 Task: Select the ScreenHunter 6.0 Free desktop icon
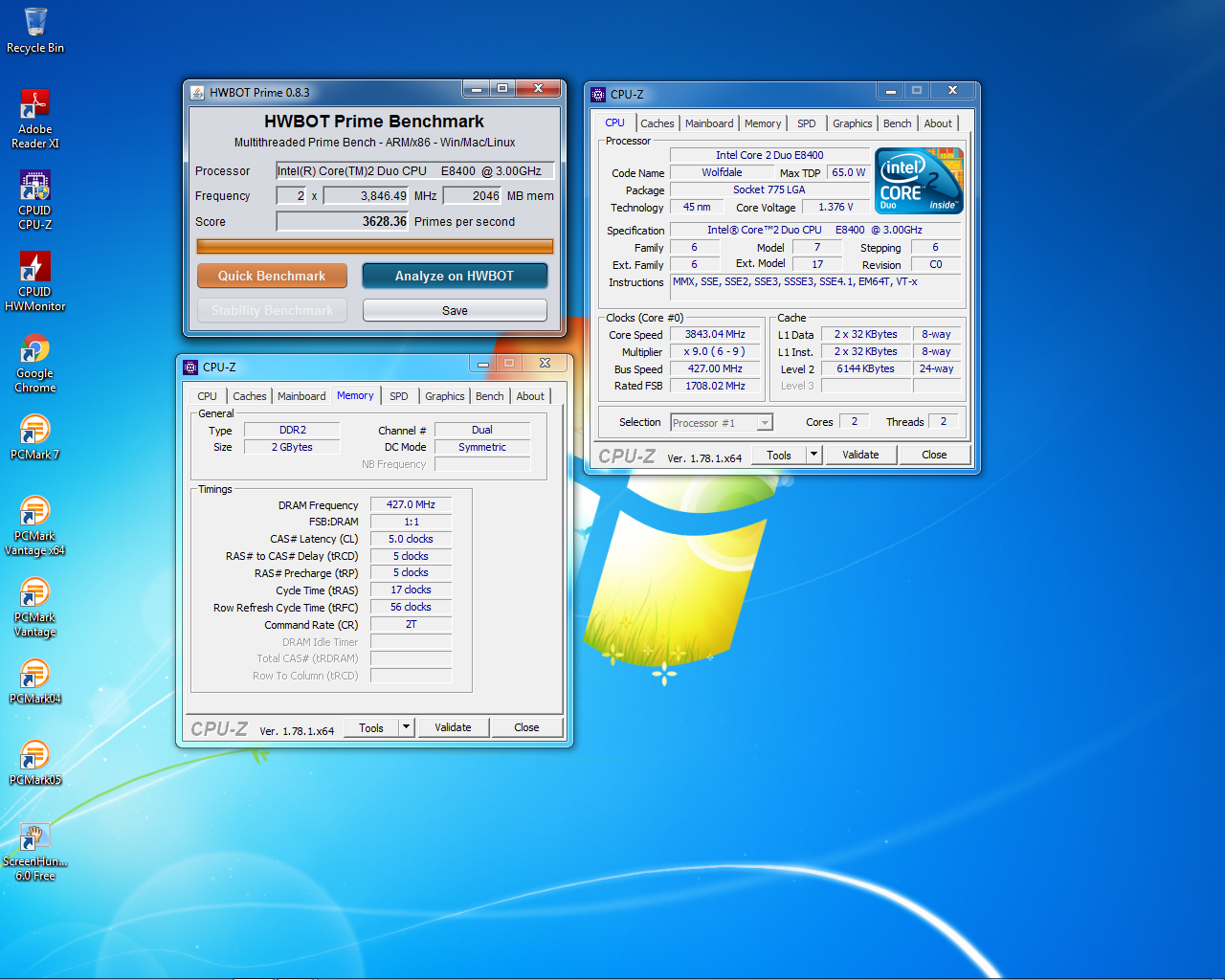35,852
